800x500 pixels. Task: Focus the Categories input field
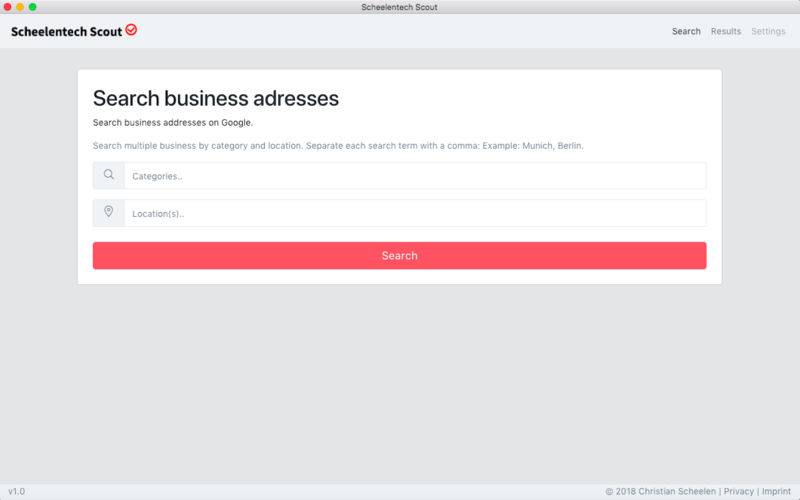414,176
